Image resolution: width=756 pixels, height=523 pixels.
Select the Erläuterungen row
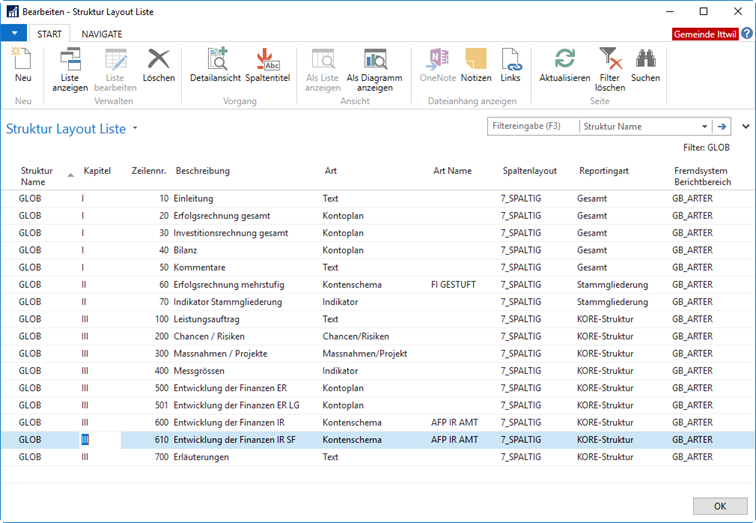[x=378, y=457]
